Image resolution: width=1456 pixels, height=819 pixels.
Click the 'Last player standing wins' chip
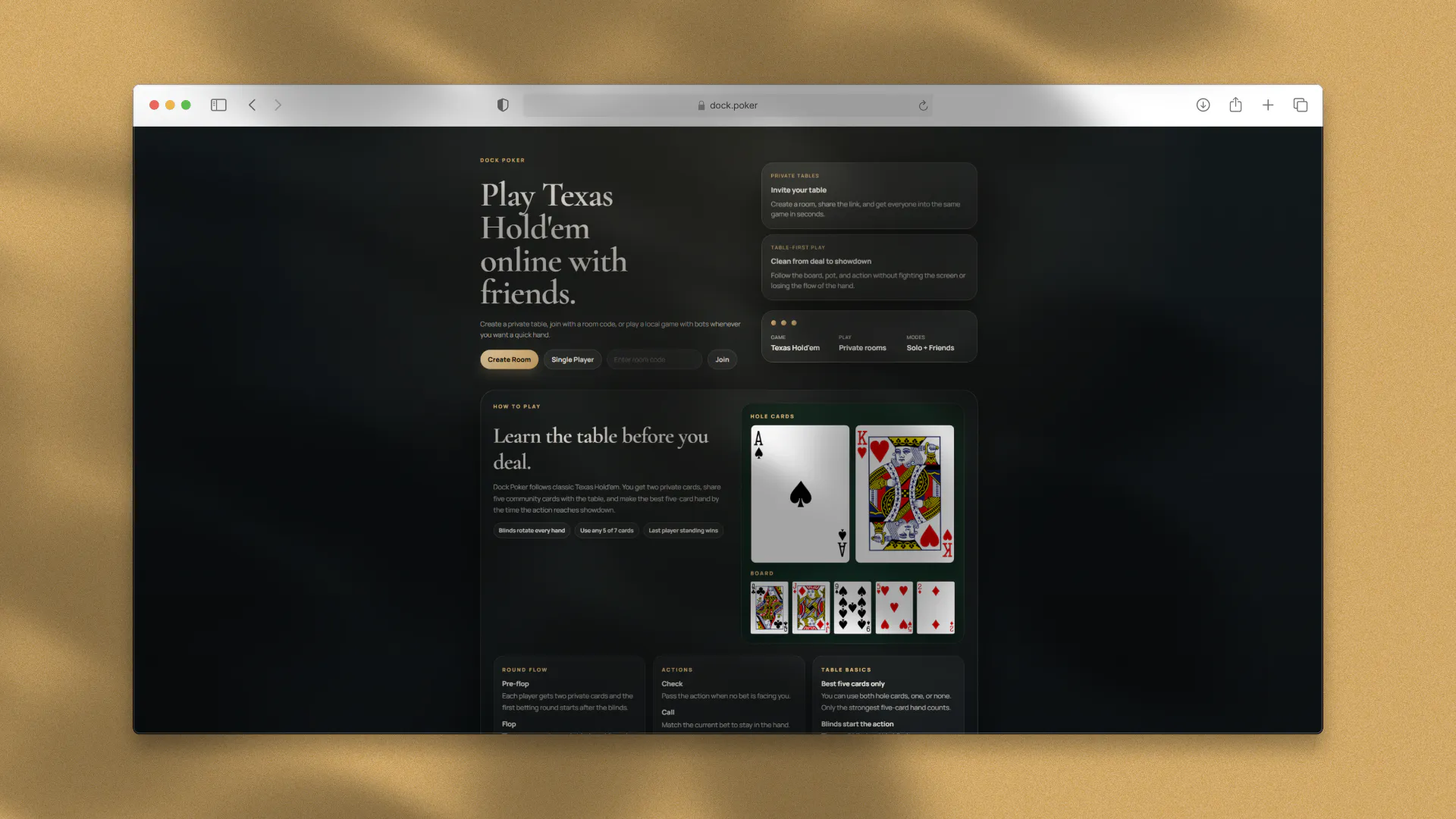click(683, 531)
